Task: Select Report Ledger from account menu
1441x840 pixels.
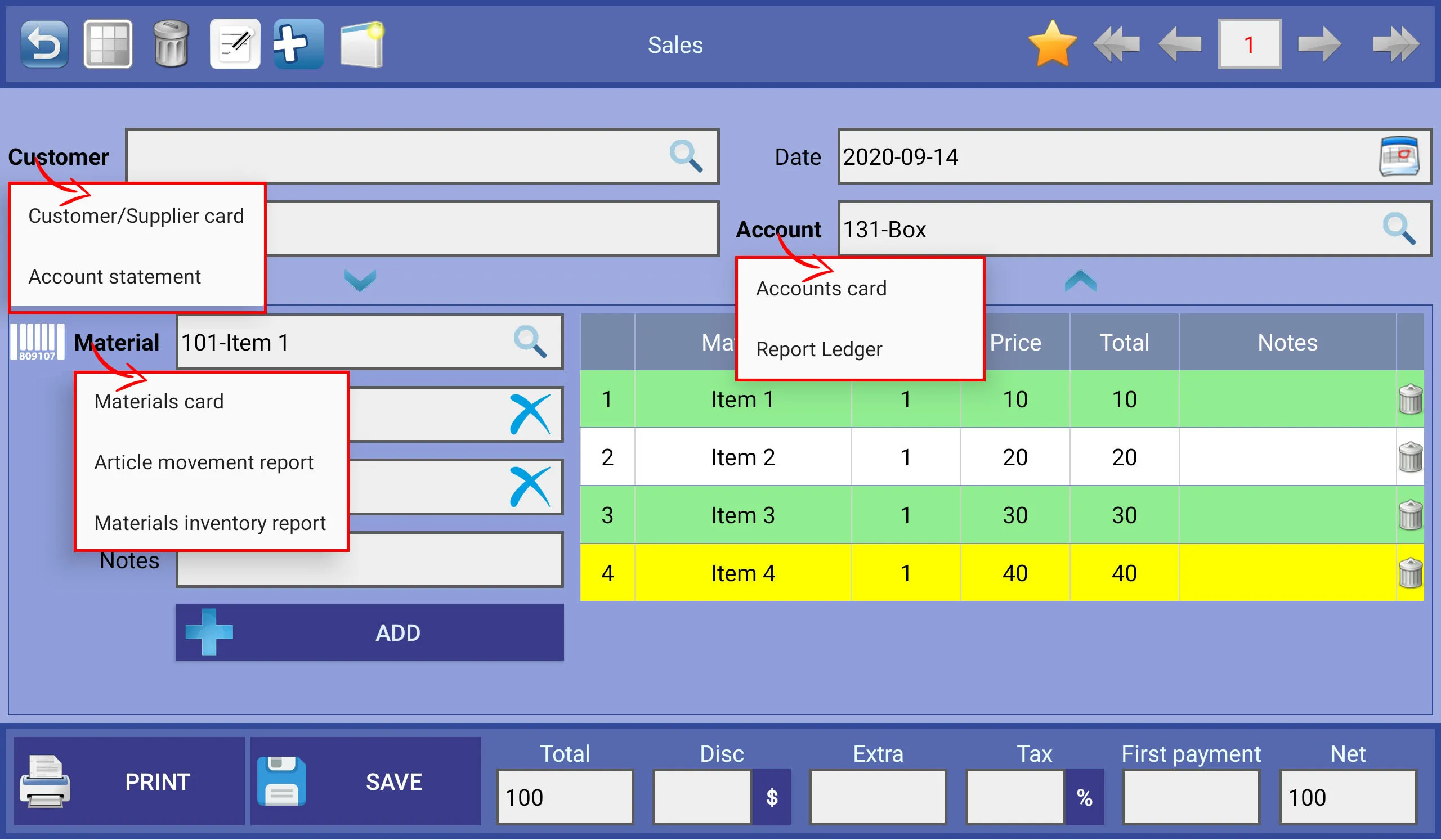Action: 820,348
